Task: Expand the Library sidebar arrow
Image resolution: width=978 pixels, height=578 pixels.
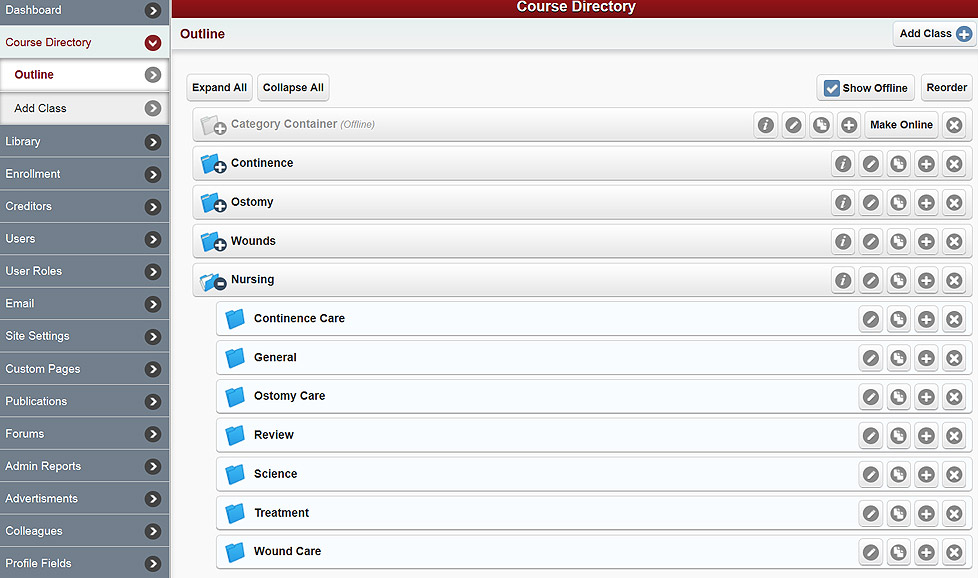Action: (153, 142)
